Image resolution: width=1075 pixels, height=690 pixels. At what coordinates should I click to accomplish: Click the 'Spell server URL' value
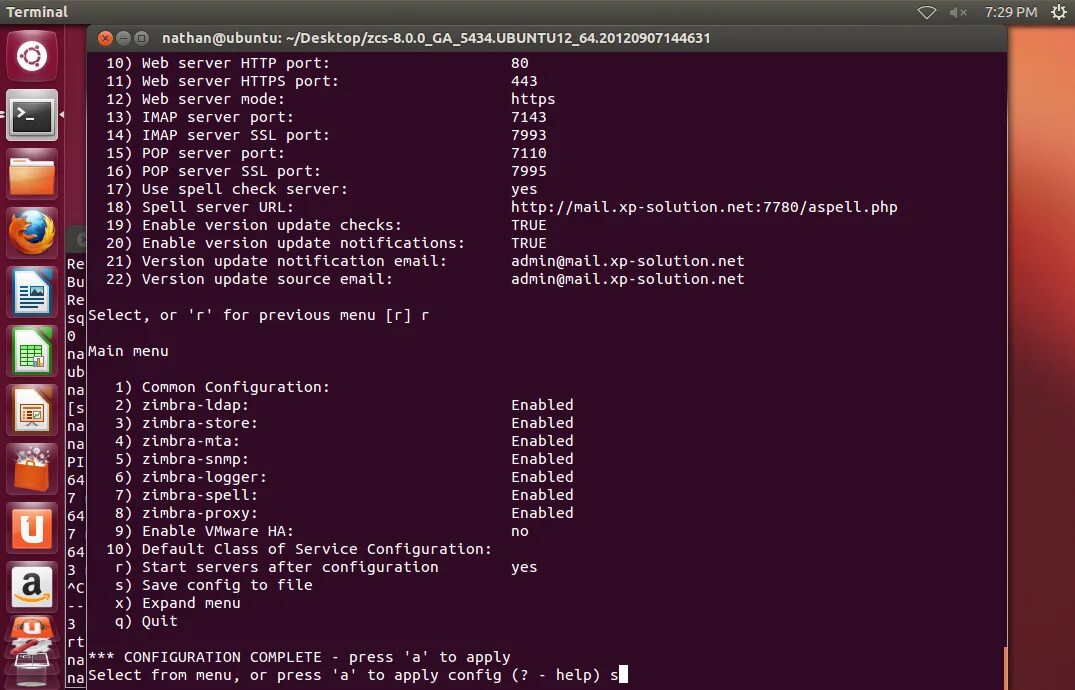pyautogui.click(x=704, y=207)
